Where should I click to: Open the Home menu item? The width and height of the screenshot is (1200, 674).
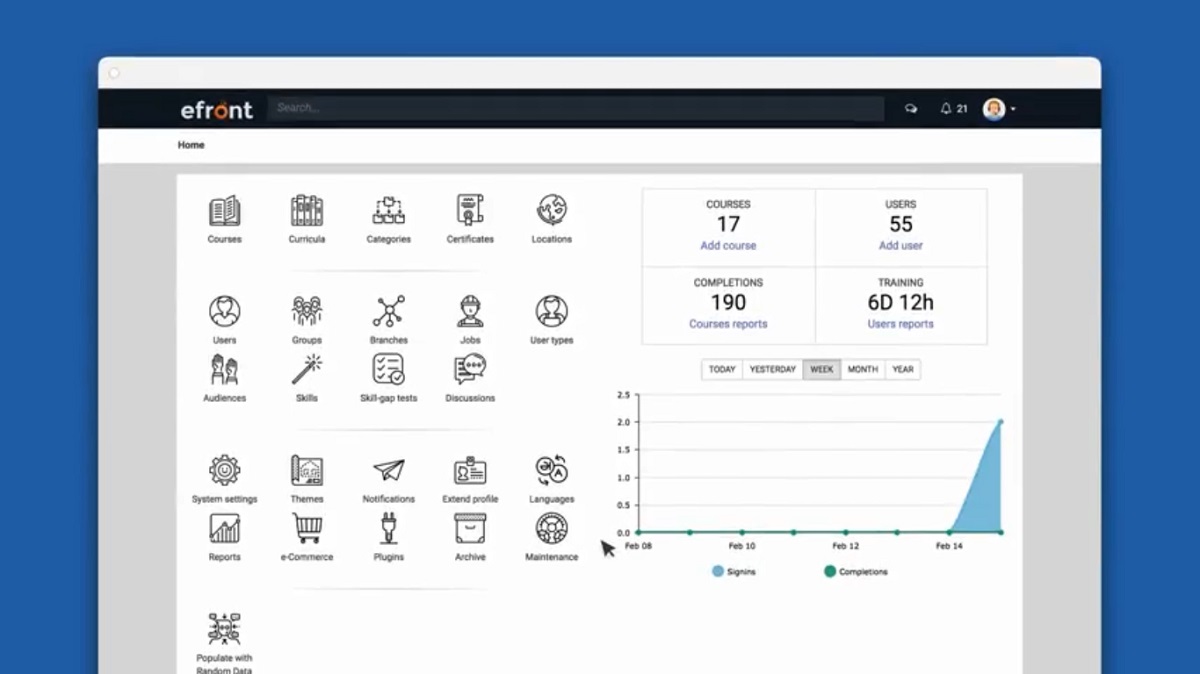coord(190,145)
